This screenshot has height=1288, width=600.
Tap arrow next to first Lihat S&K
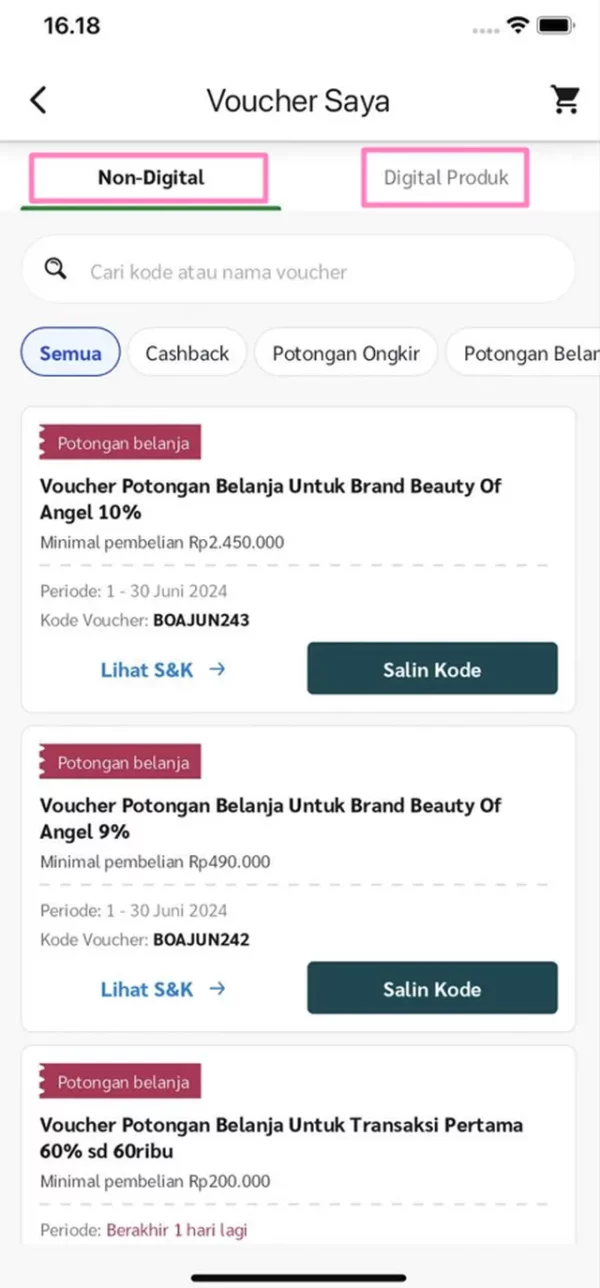point(217,670)
